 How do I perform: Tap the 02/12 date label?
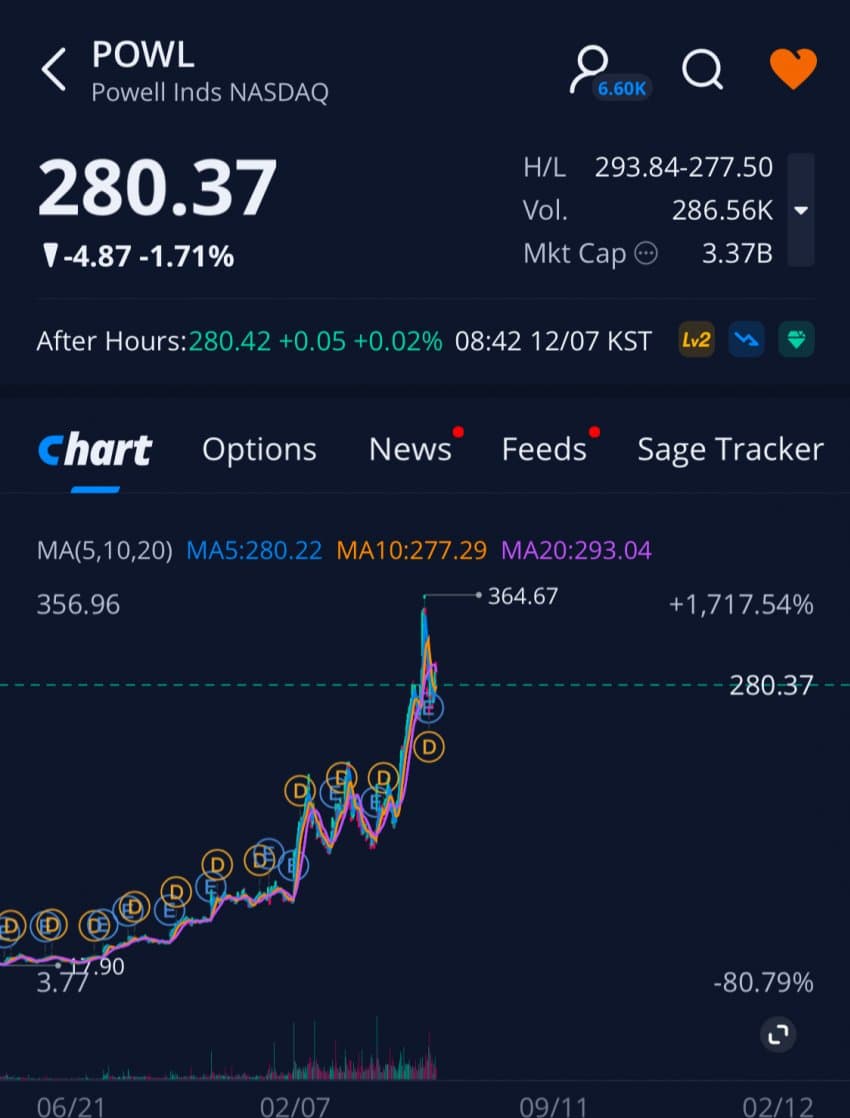778,1107
